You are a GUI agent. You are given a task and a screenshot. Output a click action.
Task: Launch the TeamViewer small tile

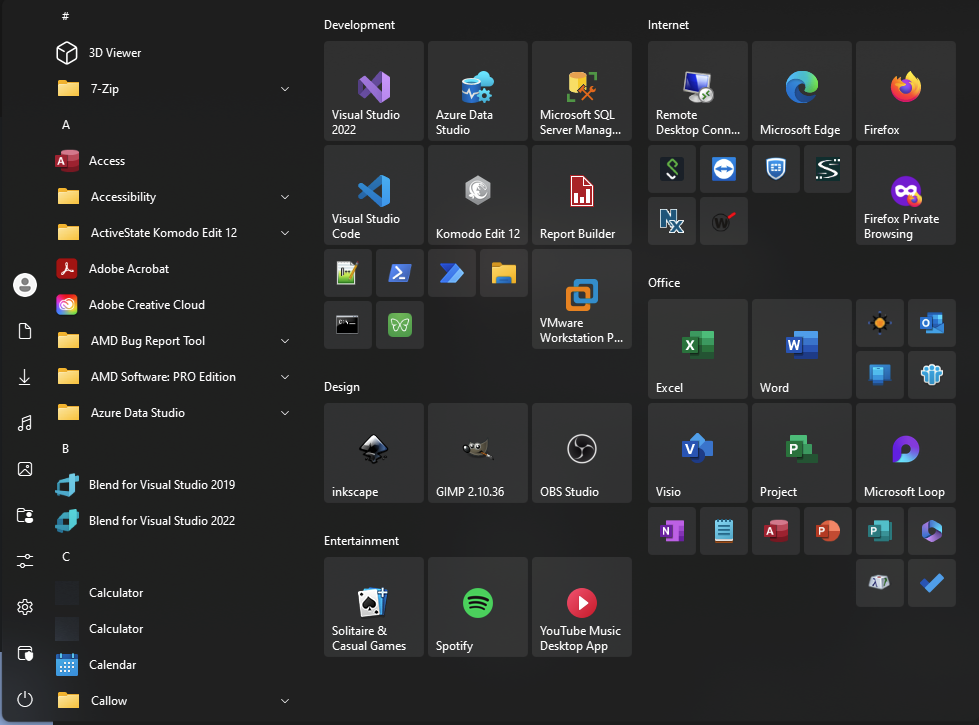pos(723,169)
